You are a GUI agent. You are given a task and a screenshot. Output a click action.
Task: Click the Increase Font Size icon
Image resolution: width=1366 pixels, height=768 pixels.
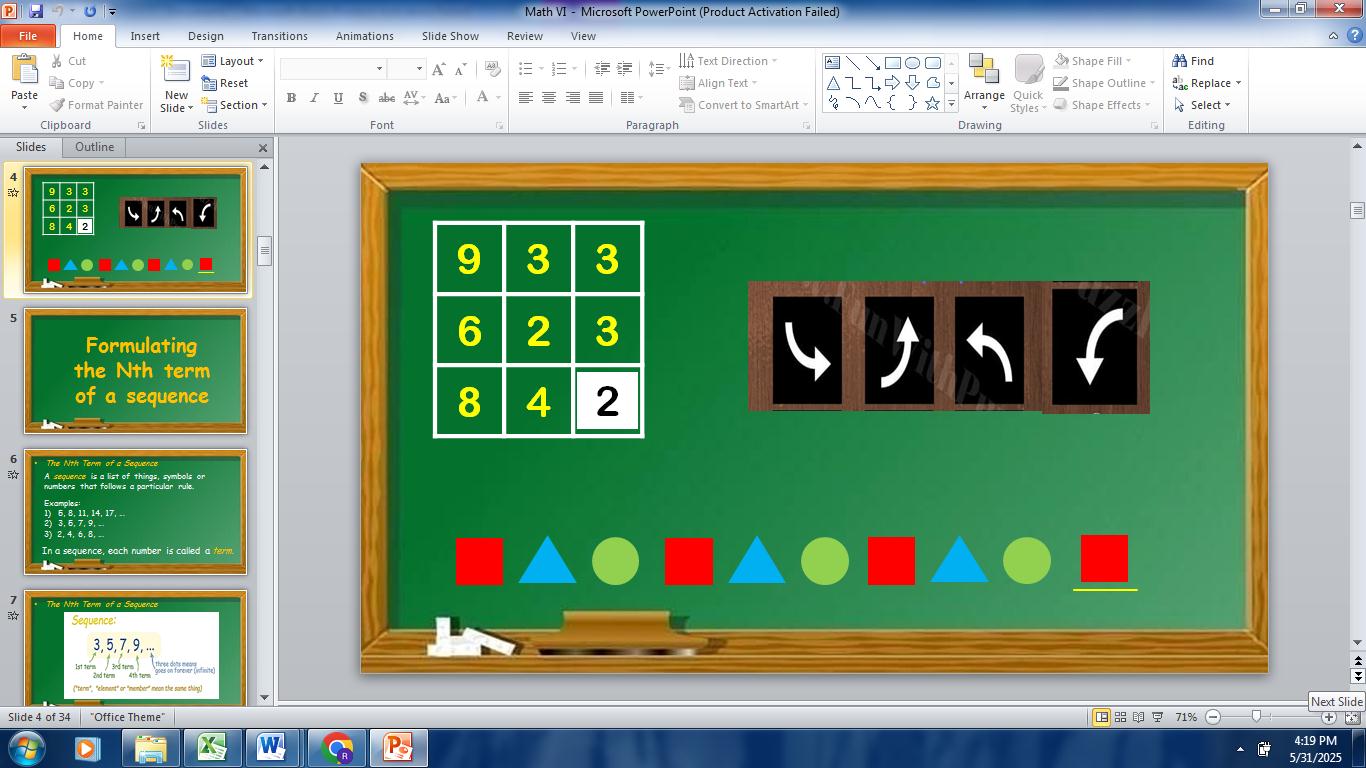439,69
